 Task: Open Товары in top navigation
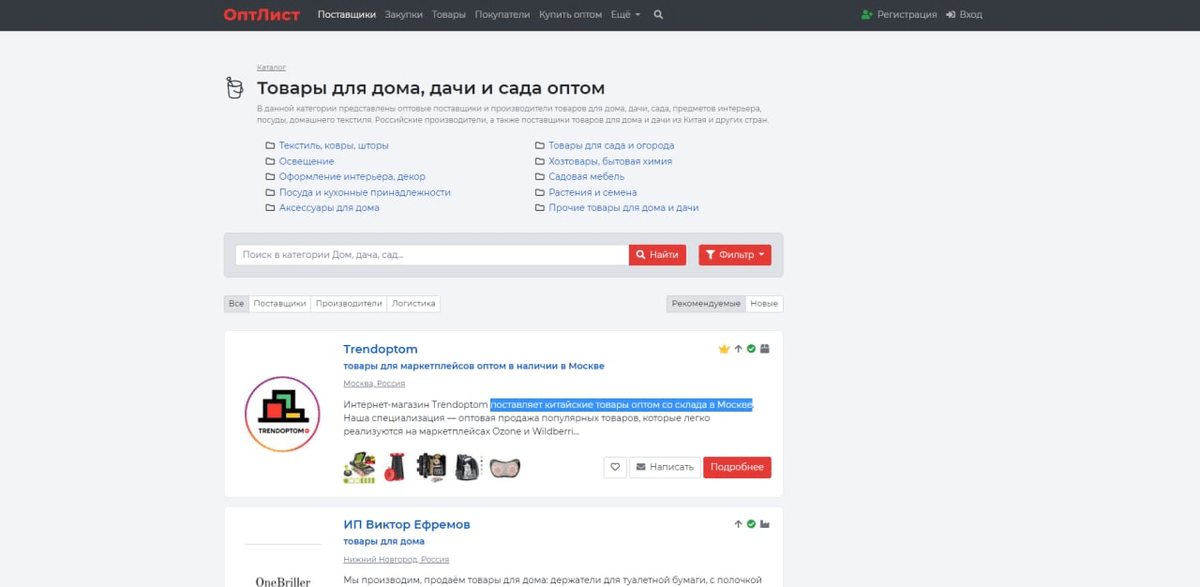point(449,15)
